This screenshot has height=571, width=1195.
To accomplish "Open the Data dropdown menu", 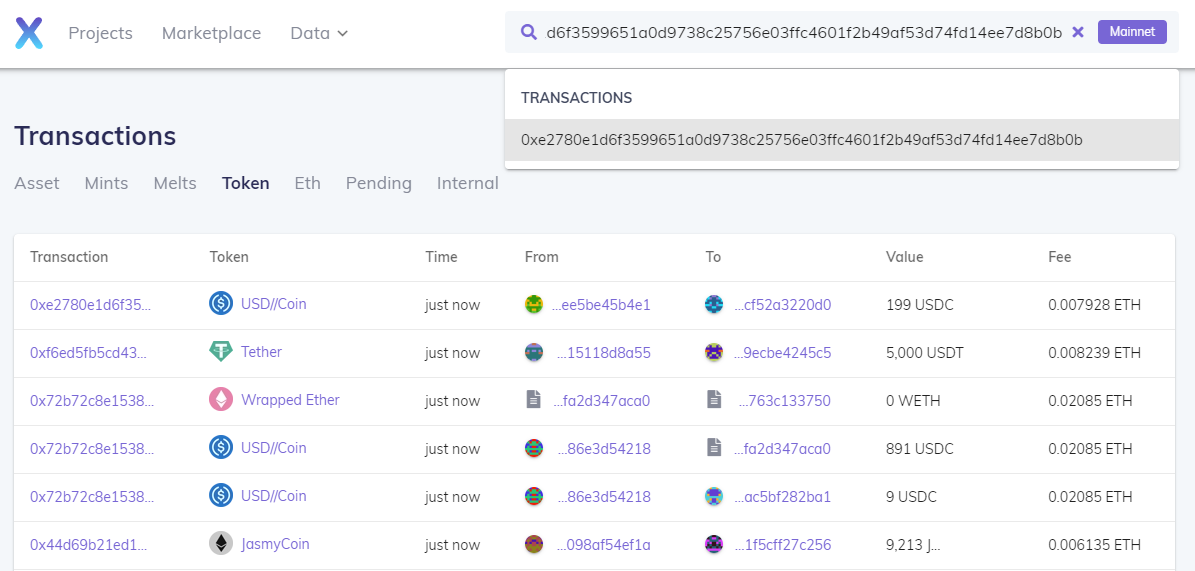I will click(319, 33).
